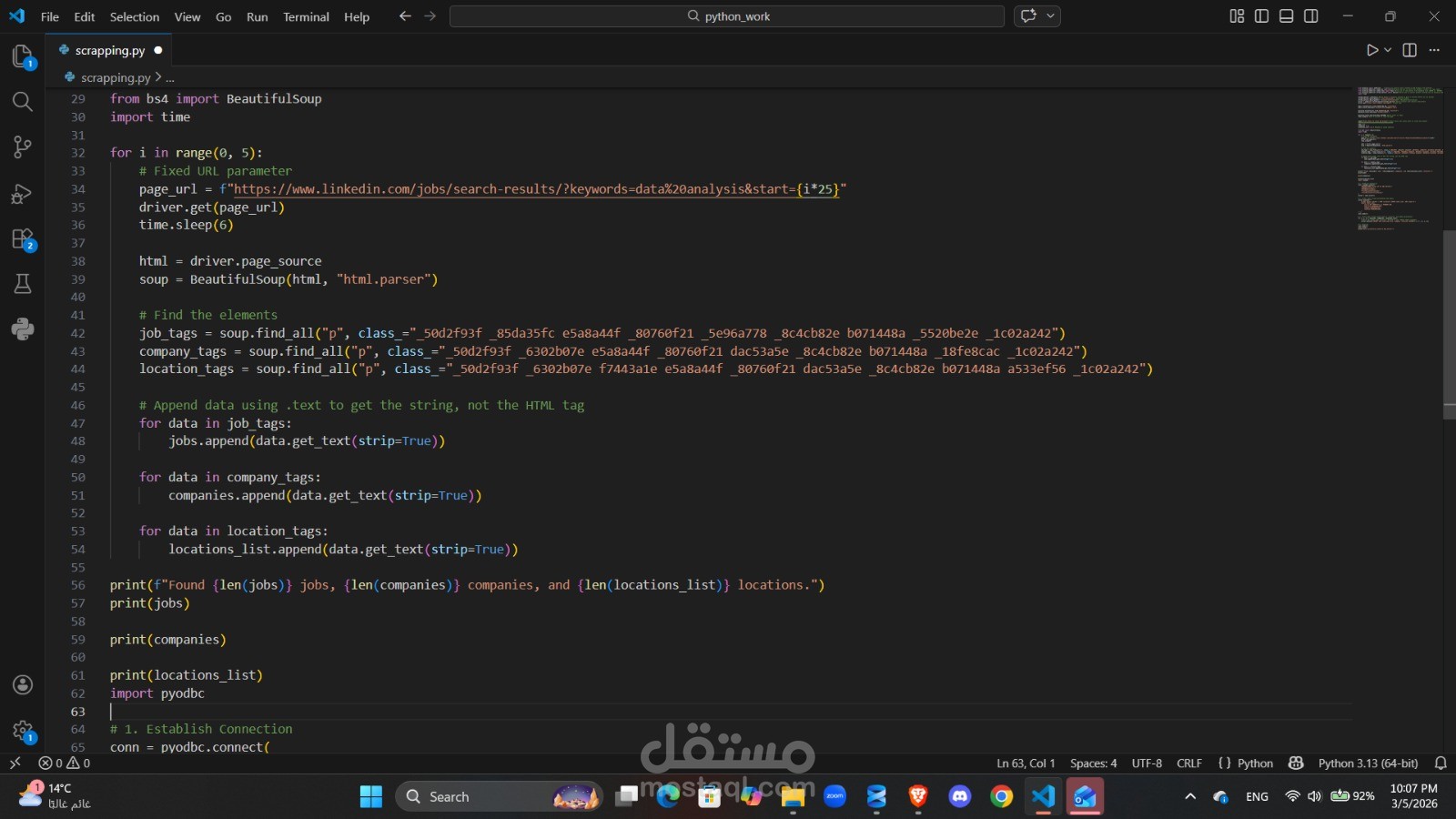Show hidden icons in the system tray
Viewport: 1456px width, 819px height.
[1190, 797]
